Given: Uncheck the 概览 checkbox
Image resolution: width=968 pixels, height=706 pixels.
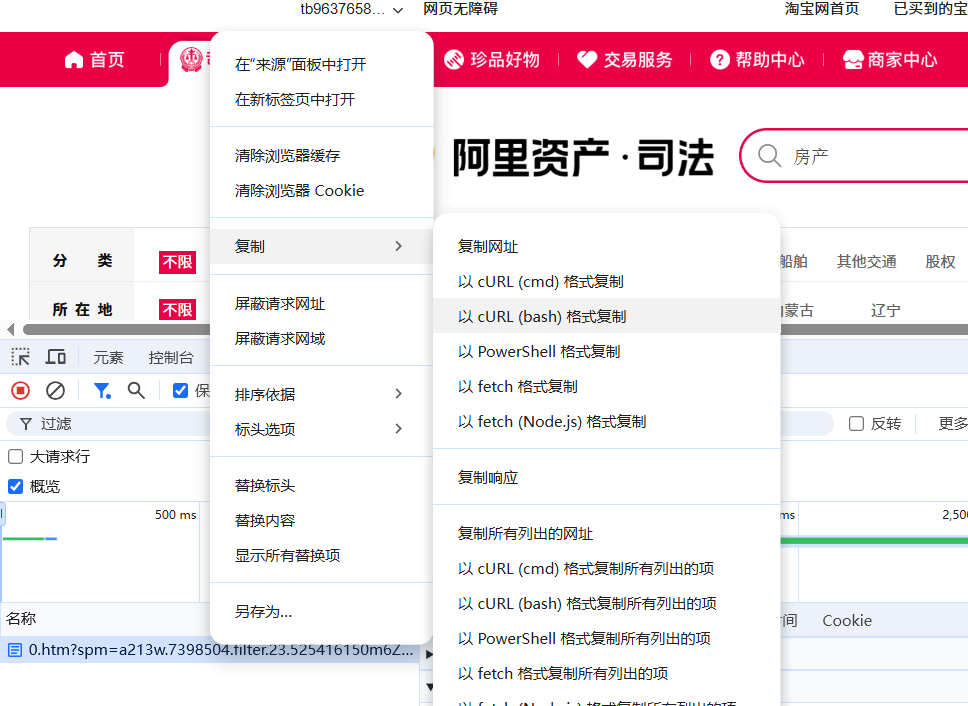Looking at the screenshot, I should click(x=15, y=487).
